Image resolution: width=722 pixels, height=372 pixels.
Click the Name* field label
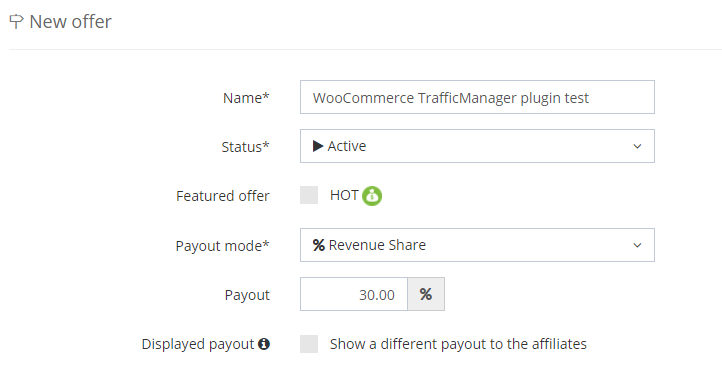point(246,98)
